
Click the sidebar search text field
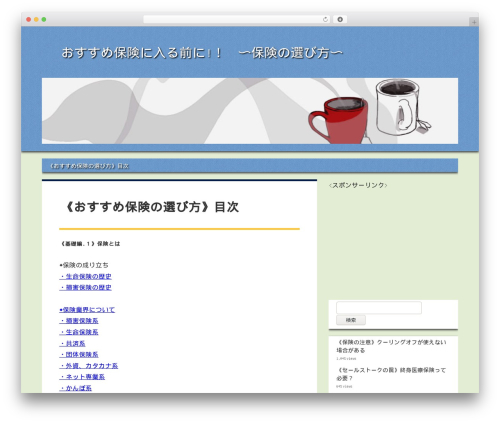379,308
